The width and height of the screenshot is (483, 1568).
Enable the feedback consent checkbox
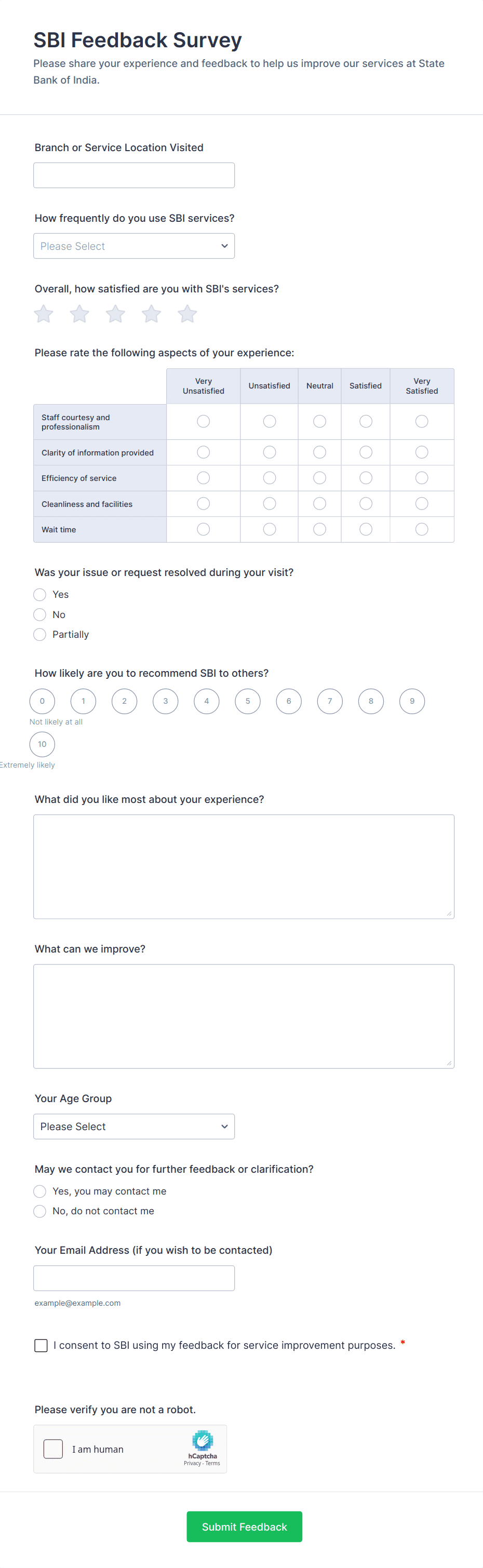pyautogui.click(x=41, y=1345)
